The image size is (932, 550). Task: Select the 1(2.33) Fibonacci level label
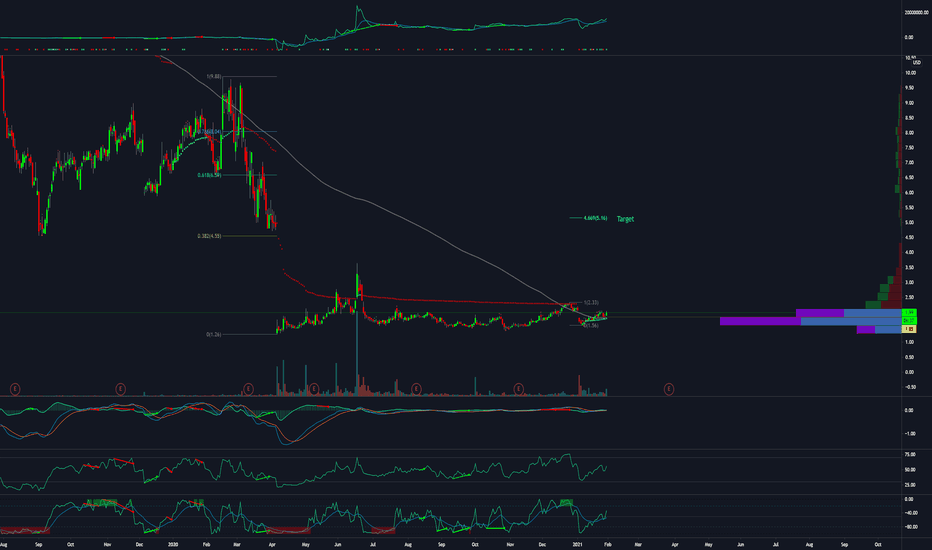coord(591,303)
